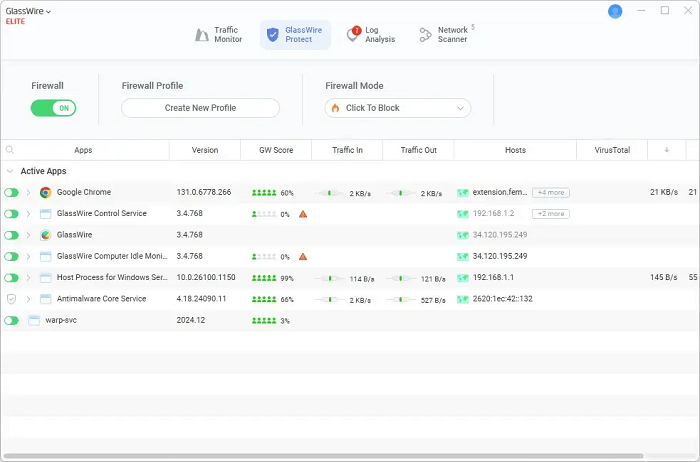The image size is (700, 462).
Task: Click the GlassWire app logo icon in list
Action: pyautogui.click(x=45, y=235)
